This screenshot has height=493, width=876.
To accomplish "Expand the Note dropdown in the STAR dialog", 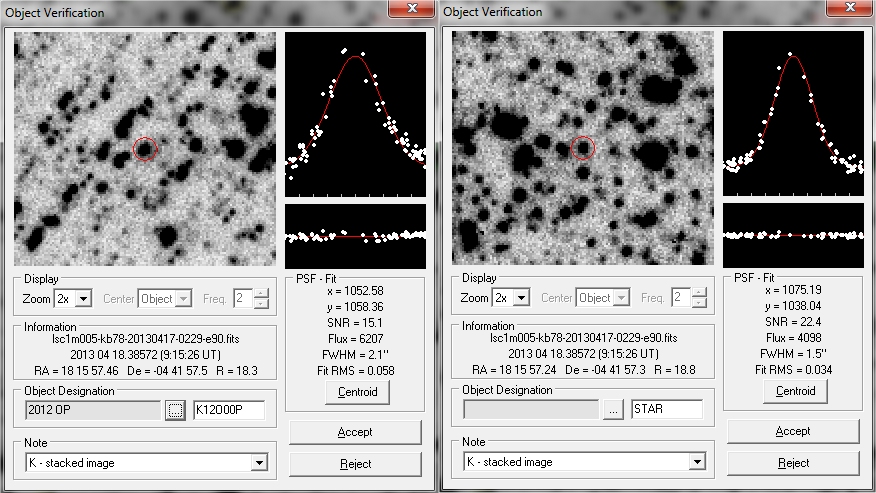I will pos(697,462).
